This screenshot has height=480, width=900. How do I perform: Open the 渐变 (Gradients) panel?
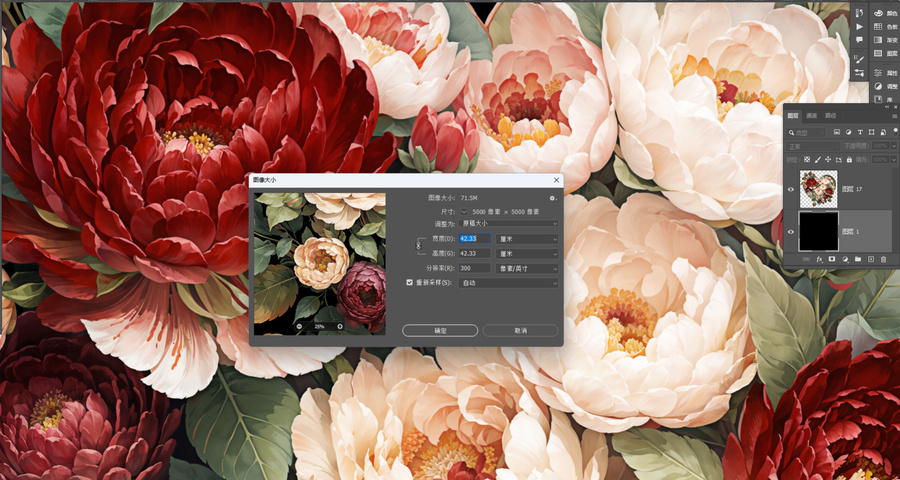[885, 40]
